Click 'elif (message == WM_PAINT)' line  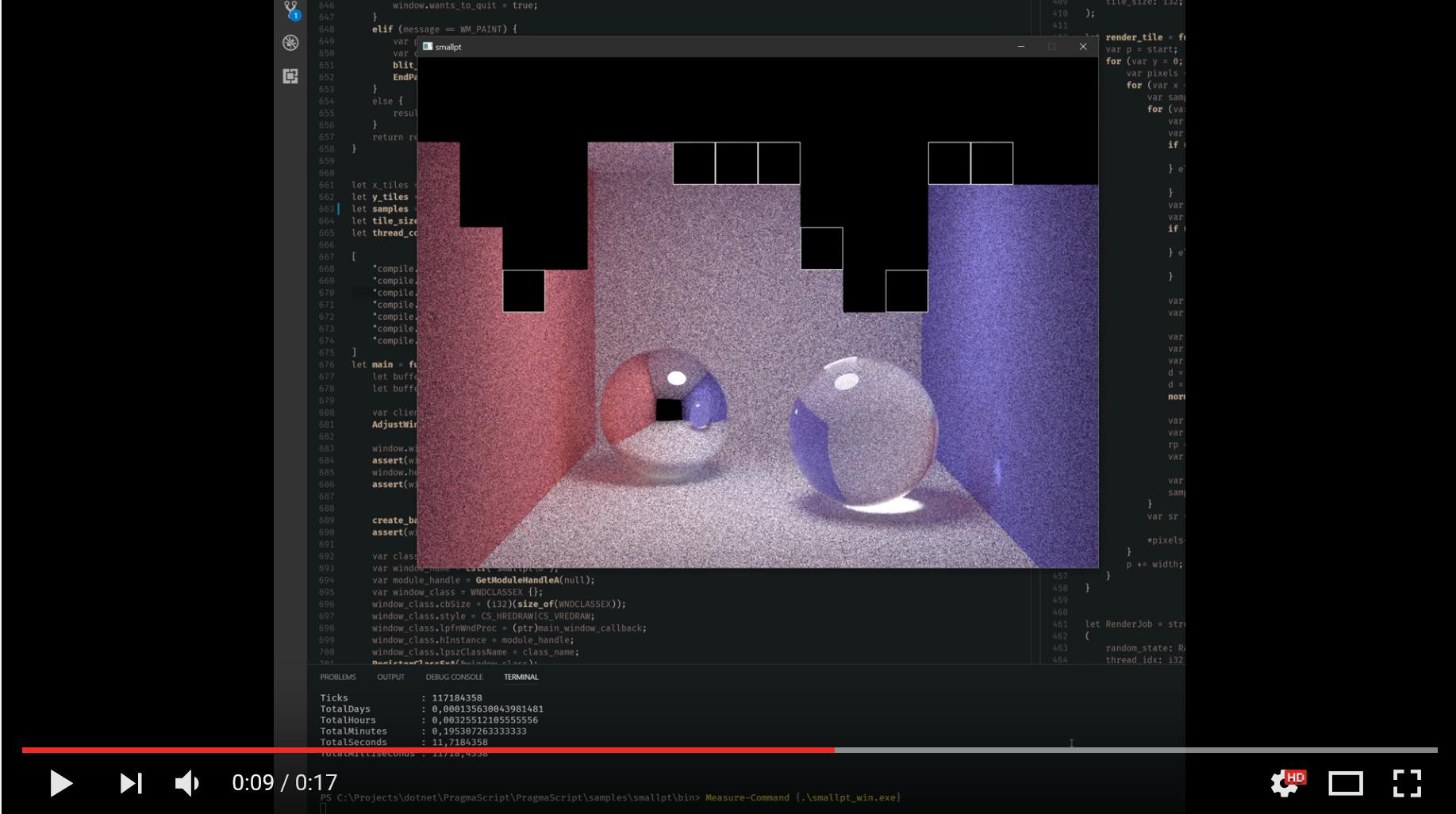[444, 29]
